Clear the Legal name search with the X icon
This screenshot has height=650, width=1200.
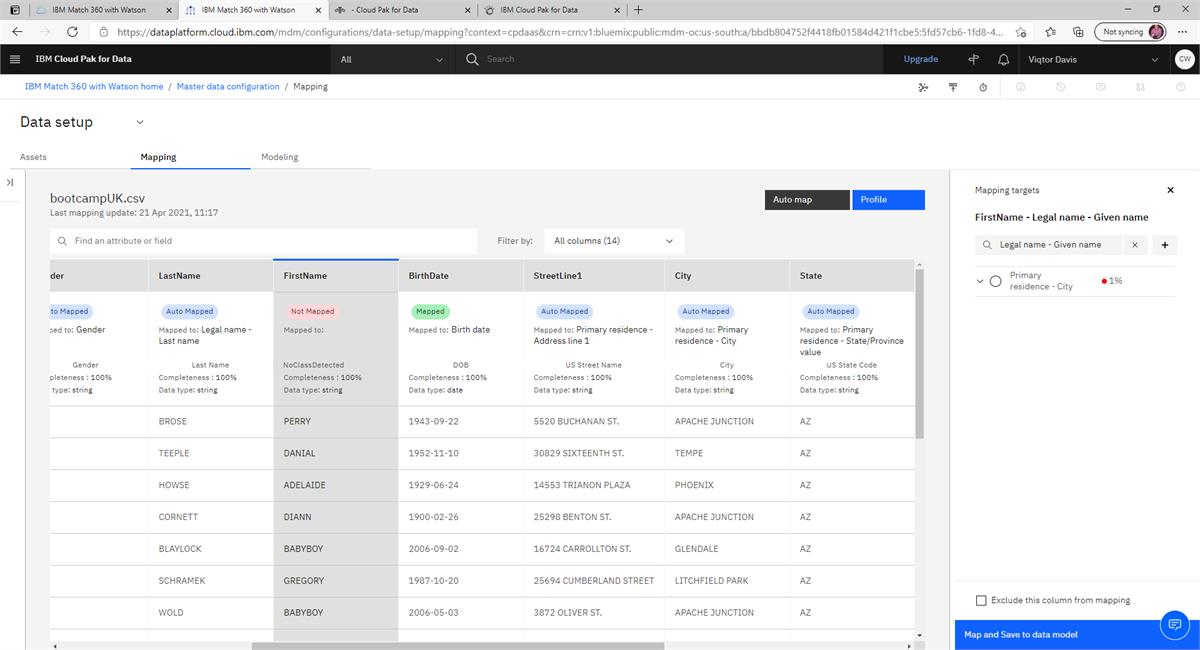click(x=1135, y=244)
